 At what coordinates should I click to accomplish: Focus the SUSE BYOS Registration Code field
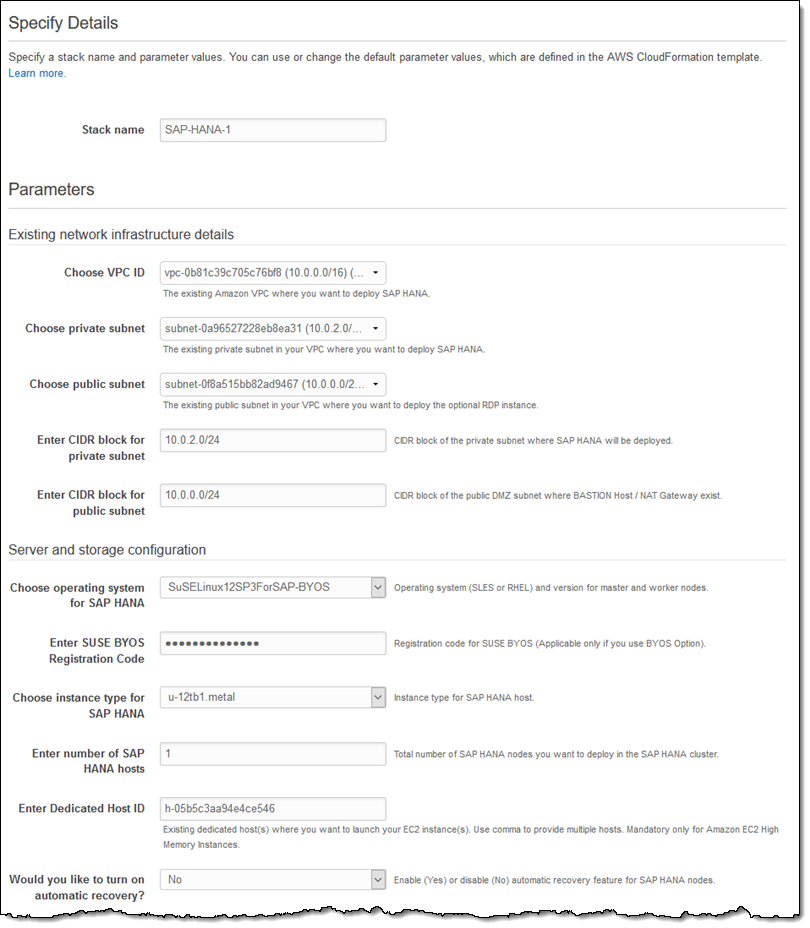272,643
